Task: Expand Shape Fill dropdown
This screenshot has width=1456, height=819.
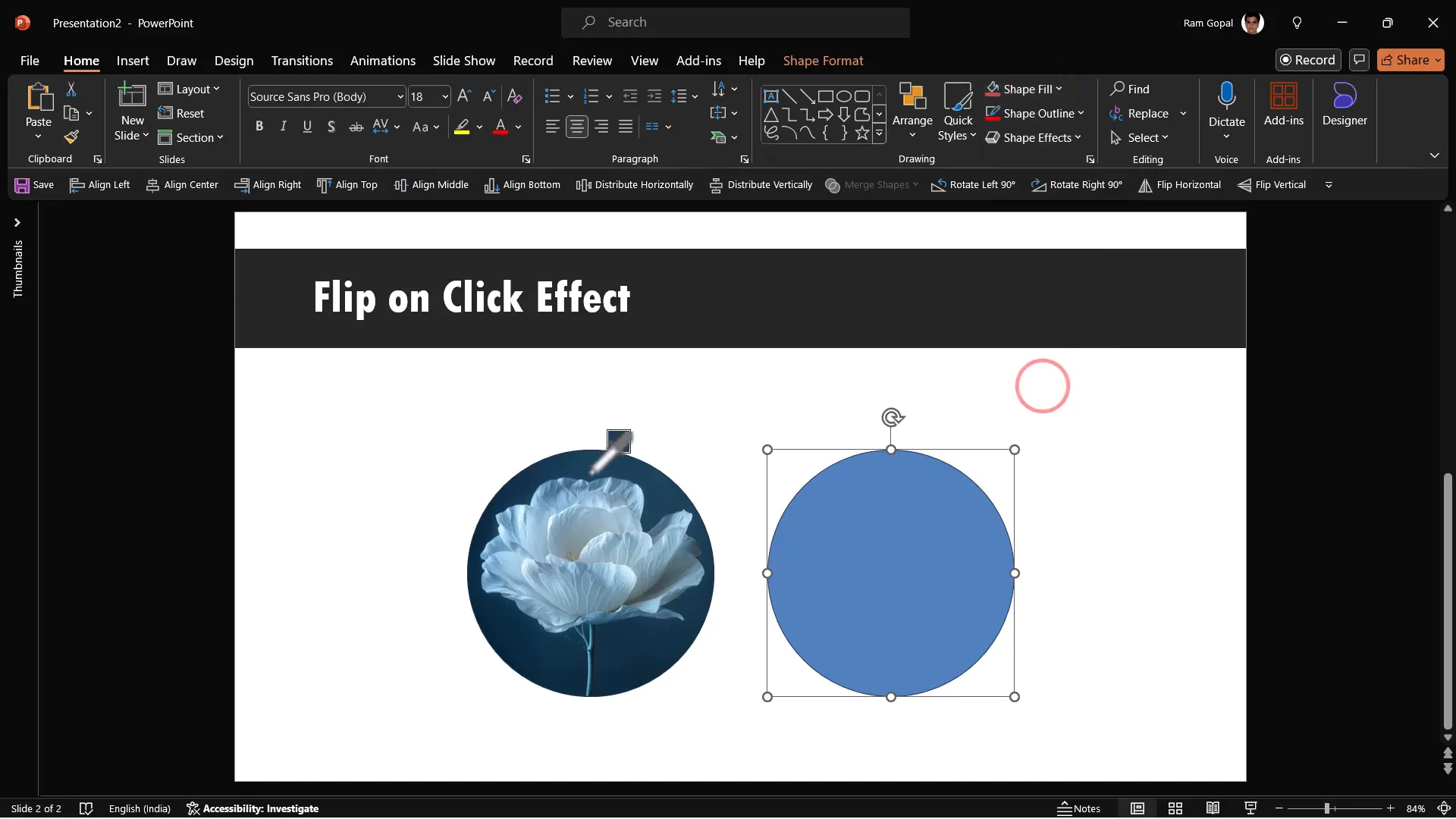Action: [1059, 89]
